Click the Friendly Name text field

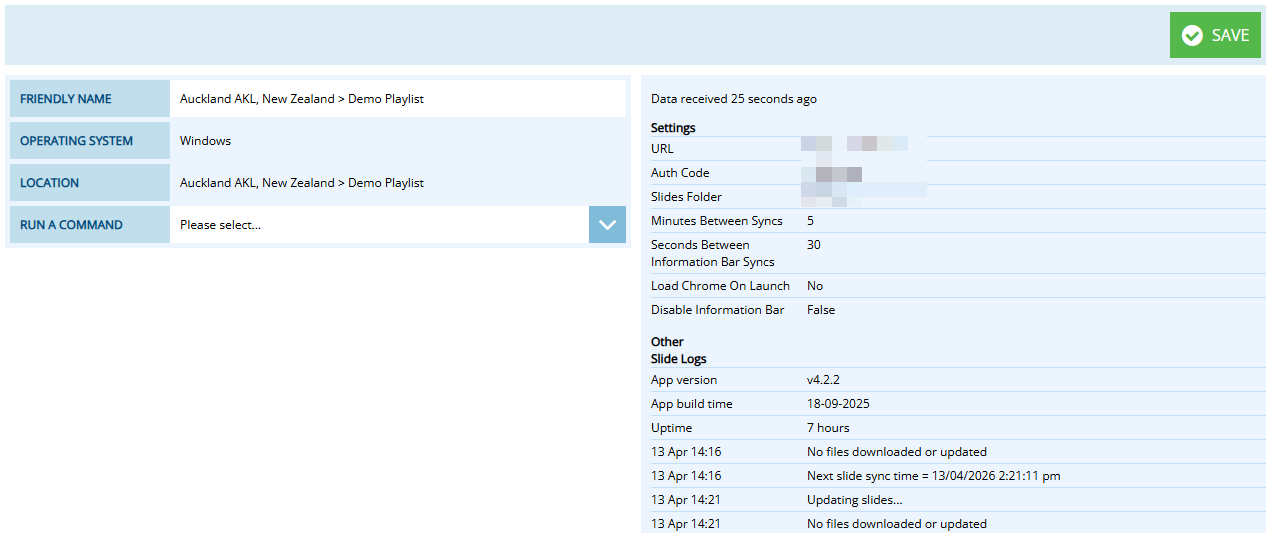397,99
